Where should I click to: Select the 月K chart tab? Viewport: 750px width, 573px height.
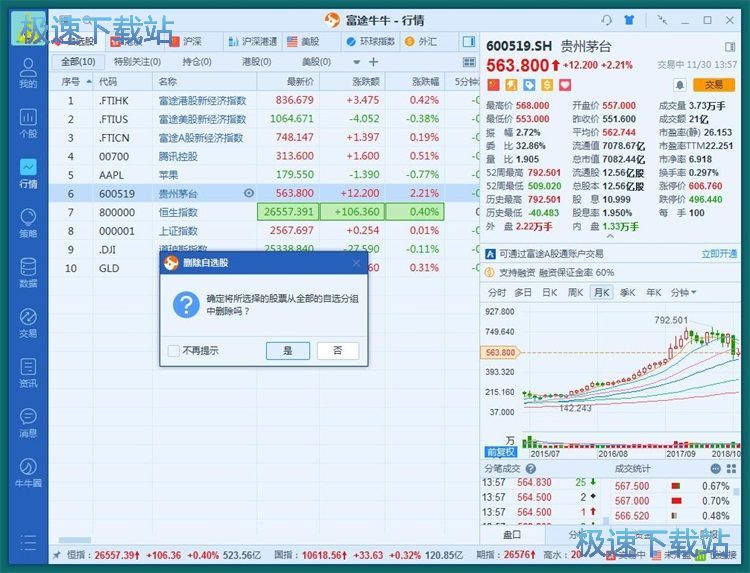601,292
